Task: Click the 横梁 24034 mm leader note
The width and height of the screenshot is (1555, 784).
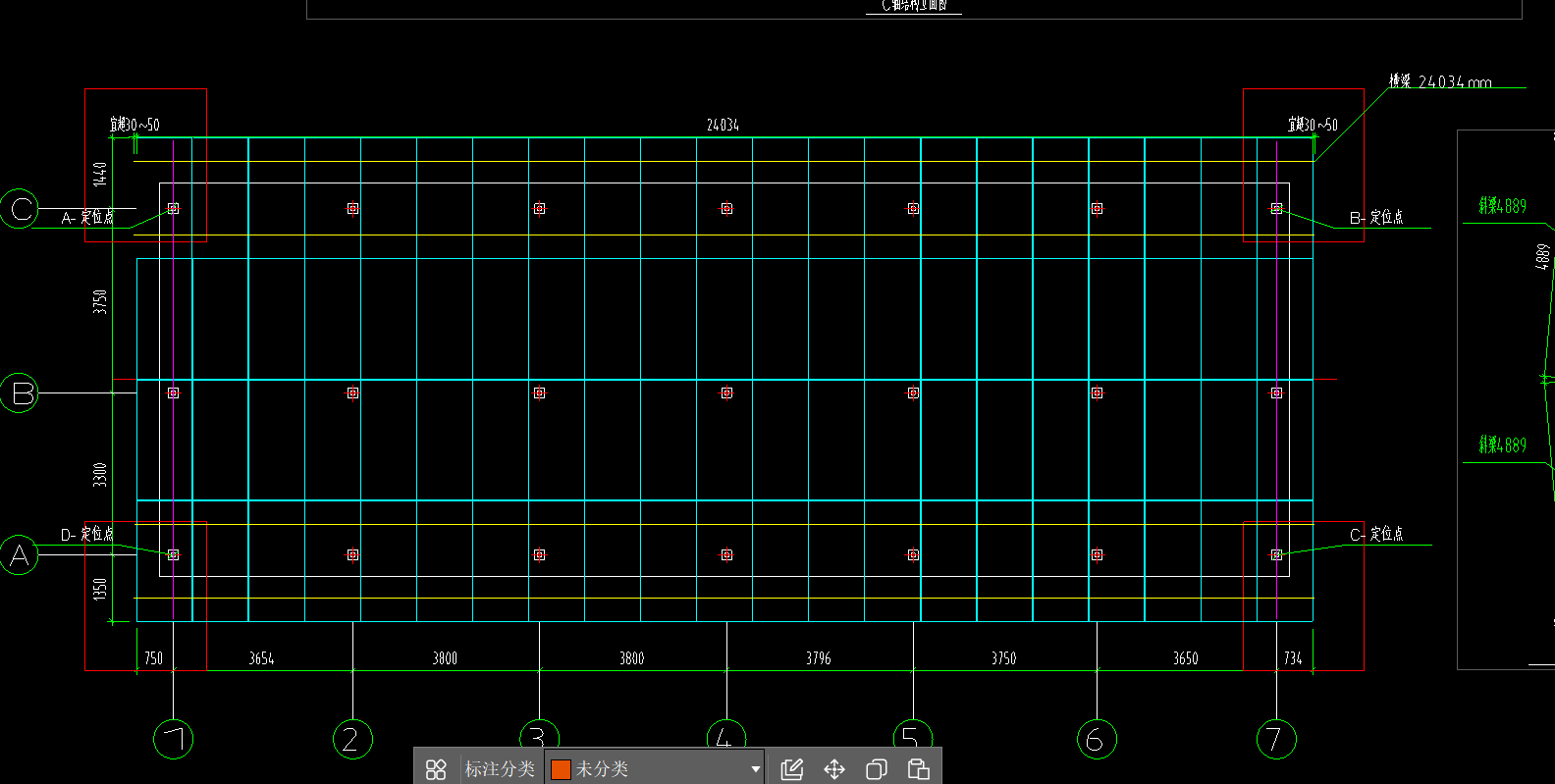Action: 1440,81
